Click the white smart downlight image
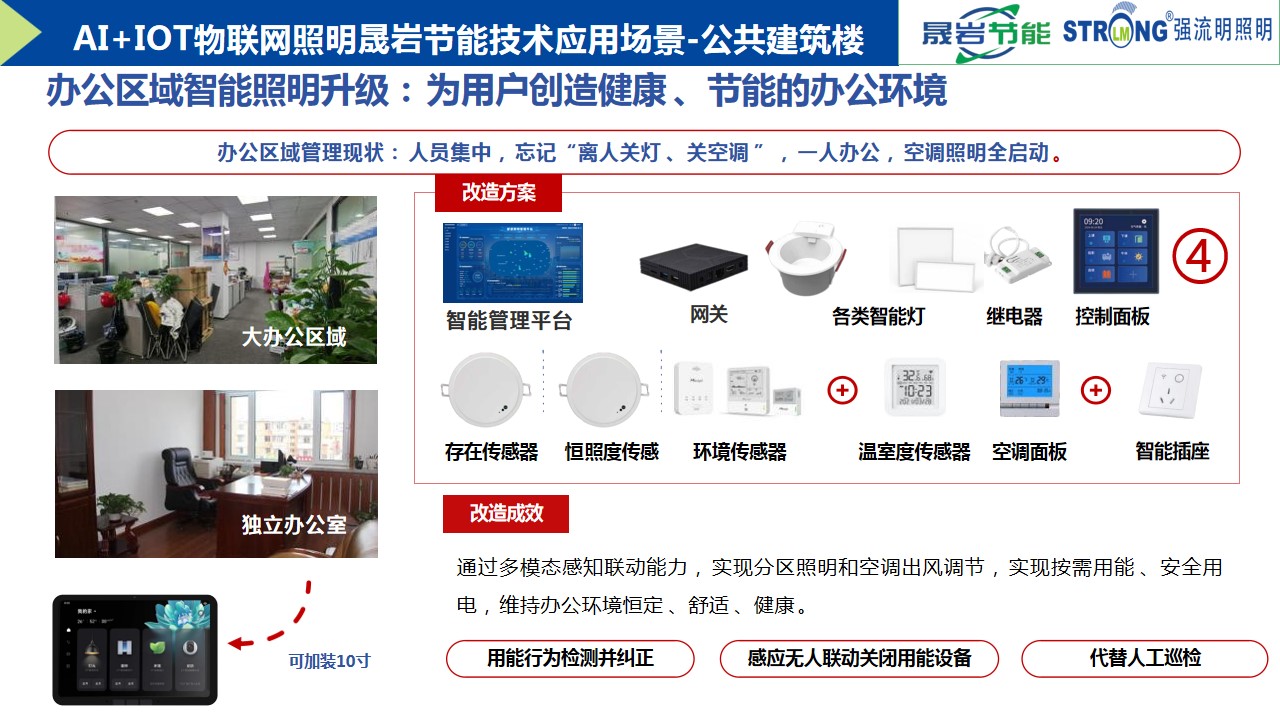 tap(806, 259)
